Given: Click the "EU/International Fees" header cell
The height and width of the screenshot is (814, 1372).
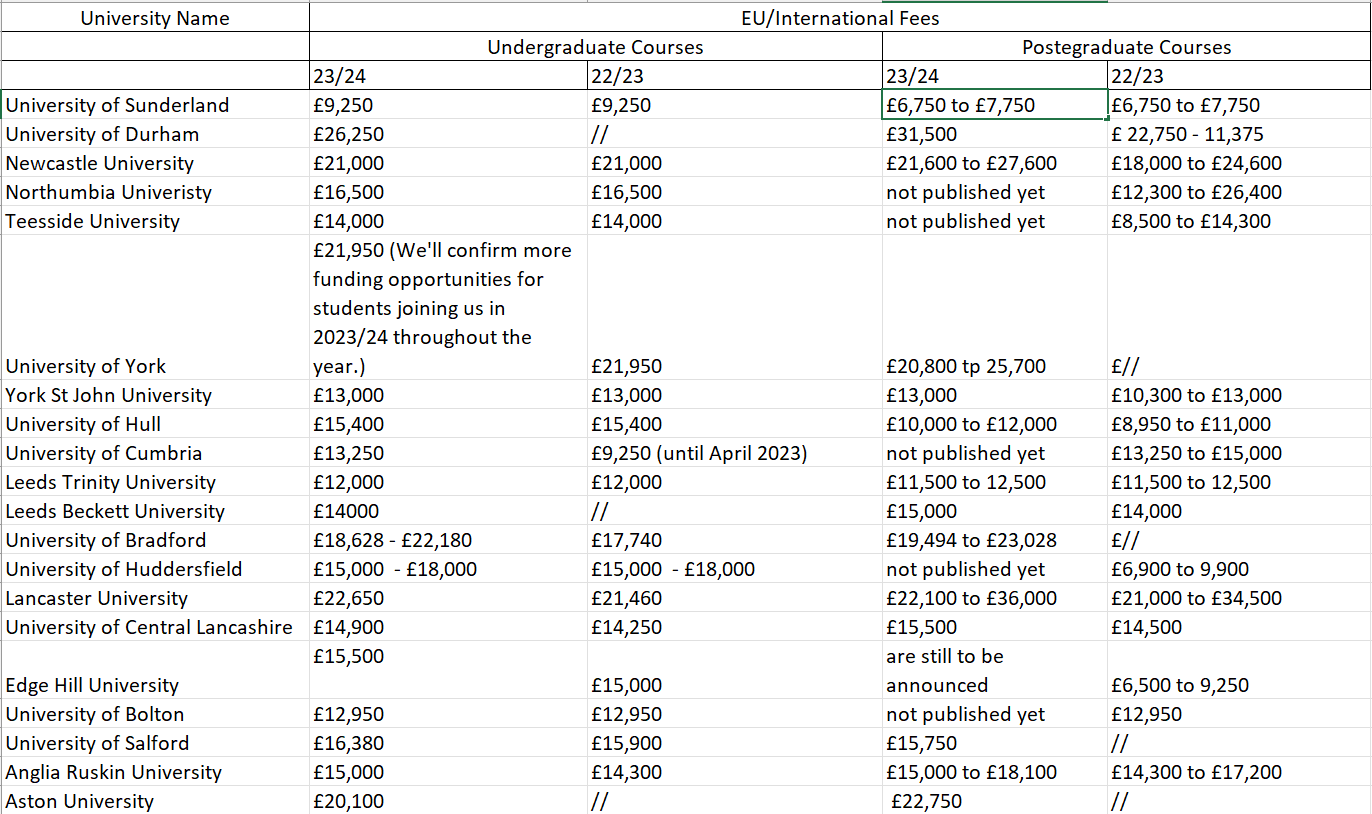Looking at the screenshot, I should pyautogui.click(x=840, y=18).
